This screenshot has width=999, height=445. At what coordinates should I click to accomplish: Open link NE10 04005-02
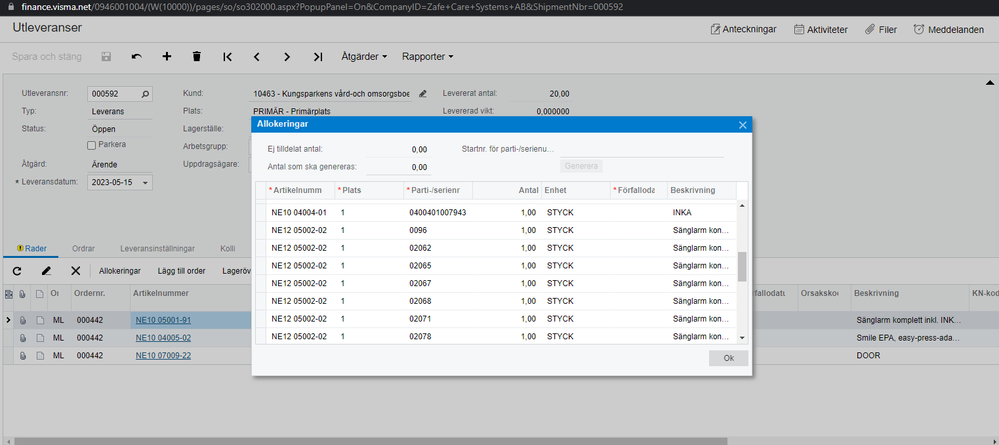click(x=163, y=338)
